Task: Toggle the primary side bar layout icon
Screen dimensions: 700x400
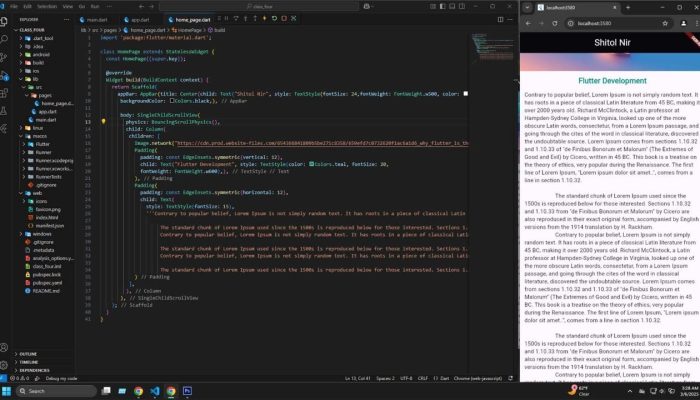Action: tap(442, 7)
